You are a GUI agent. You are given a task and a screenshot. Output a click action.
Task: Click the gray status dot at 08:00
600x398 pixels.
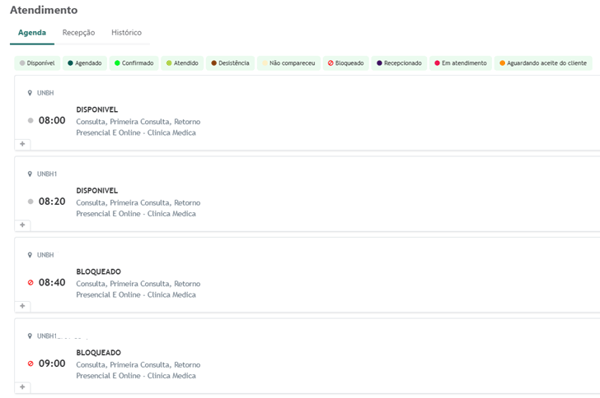pos(31,121)
